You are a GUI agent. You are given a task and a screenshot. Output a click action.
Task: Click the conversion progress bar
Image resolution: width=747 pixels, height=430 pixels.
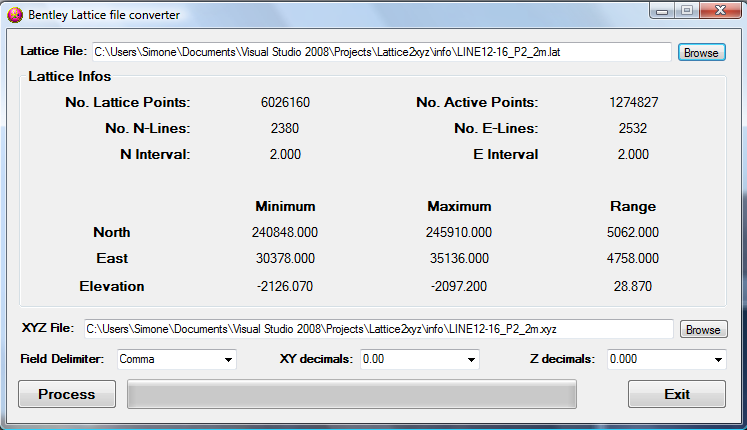[x=352, y=394]
